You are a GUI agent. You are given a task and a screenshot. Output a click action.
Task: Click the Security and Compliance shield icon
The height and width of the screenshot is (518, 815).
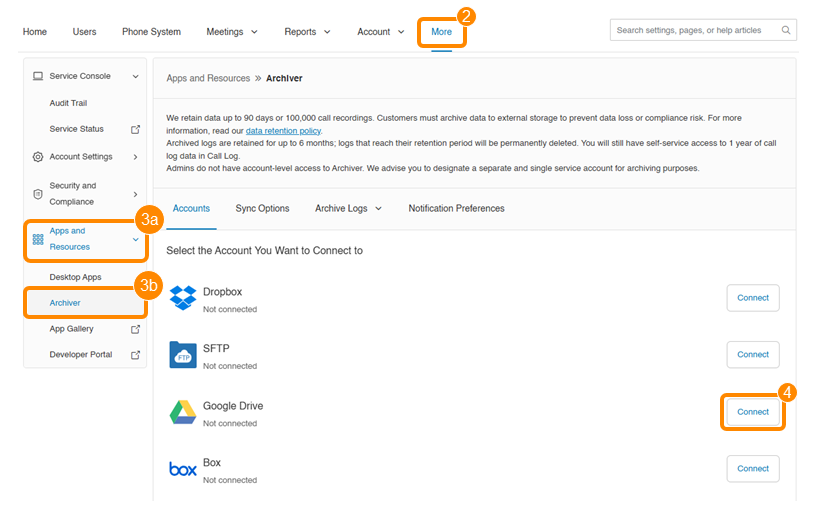click(x=38, y=193)
